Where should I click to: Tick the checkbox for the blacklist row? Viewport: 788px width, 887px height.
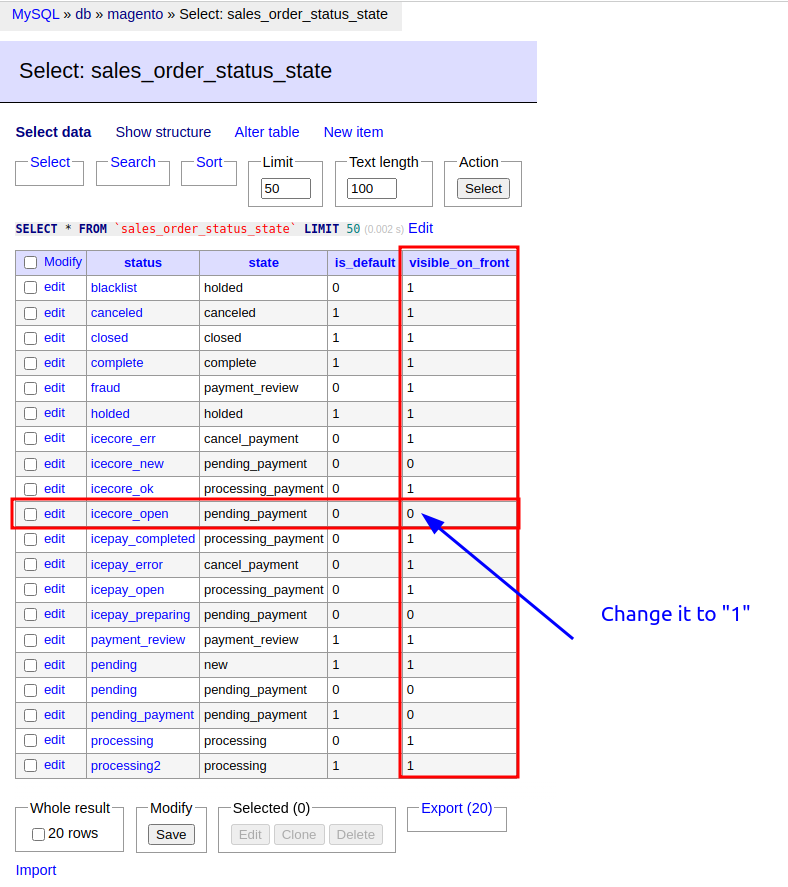pos(31,288)
